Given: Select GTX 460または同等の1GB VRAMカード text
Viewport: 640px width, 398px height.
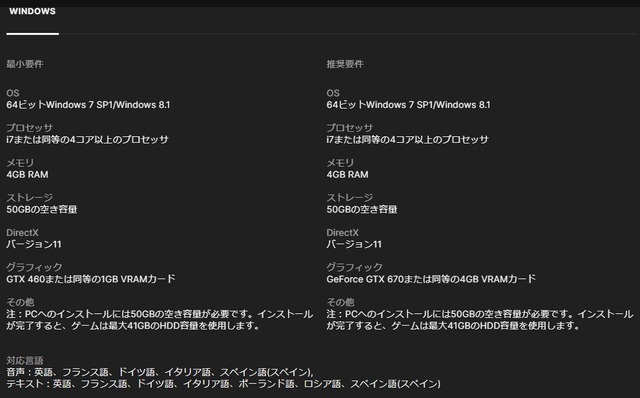Looking at the screenshot, I should pos(91,279).
